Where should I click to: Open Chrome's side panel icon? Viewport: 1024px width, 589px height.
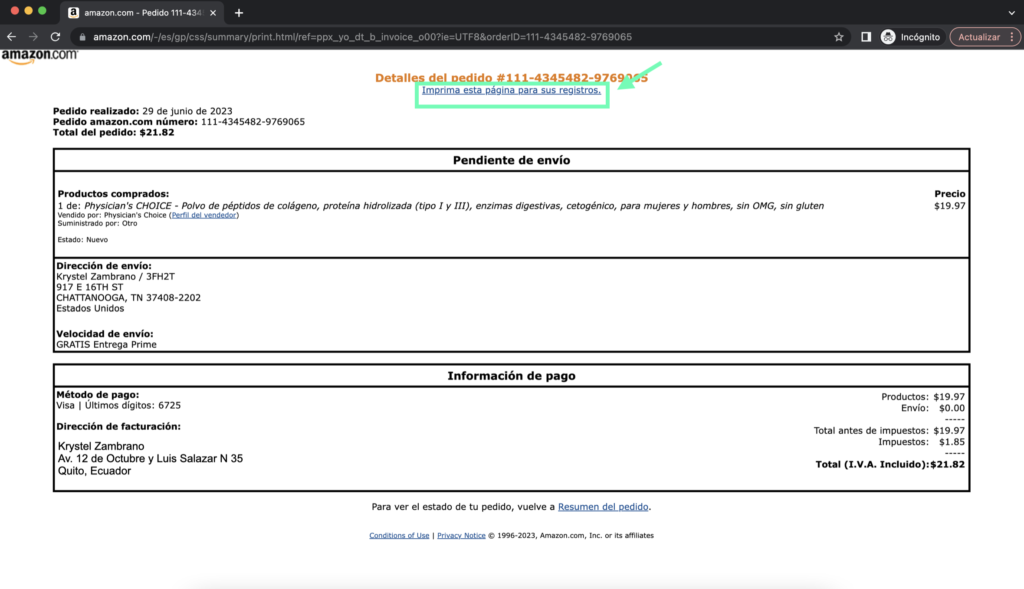pos(864,37)
